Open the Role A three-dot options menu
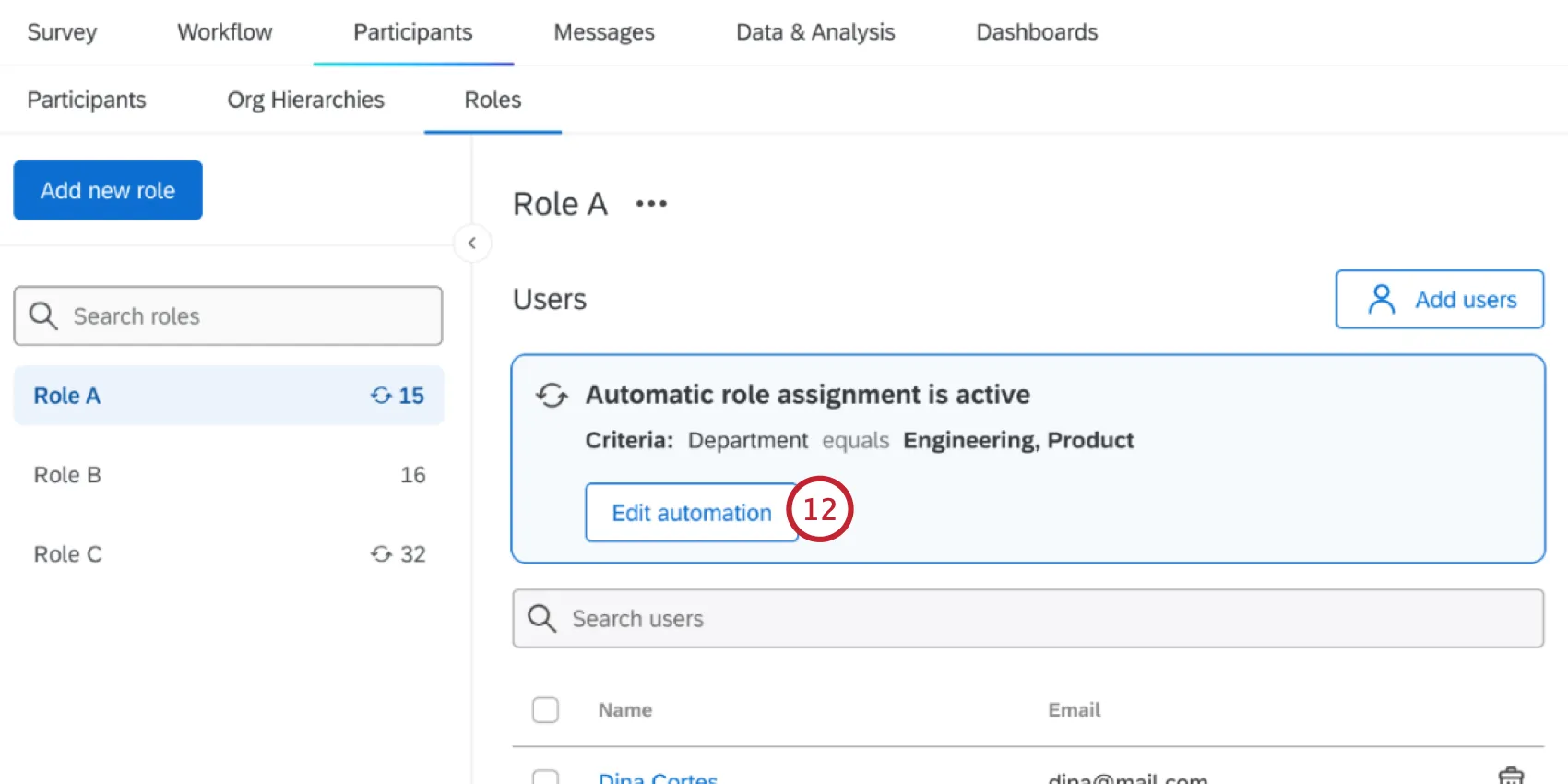1568x784 pixels. click(x=651, y=204)
